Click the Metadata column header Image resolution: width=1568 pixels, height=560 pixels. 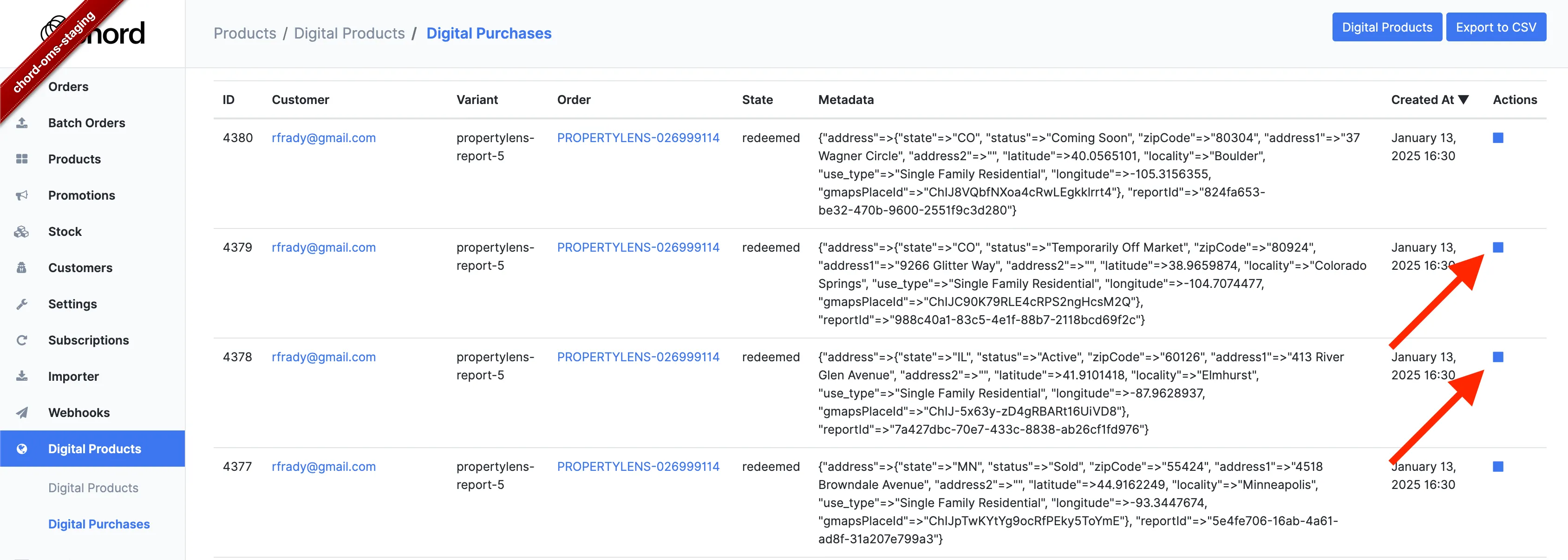click(845, 100)
